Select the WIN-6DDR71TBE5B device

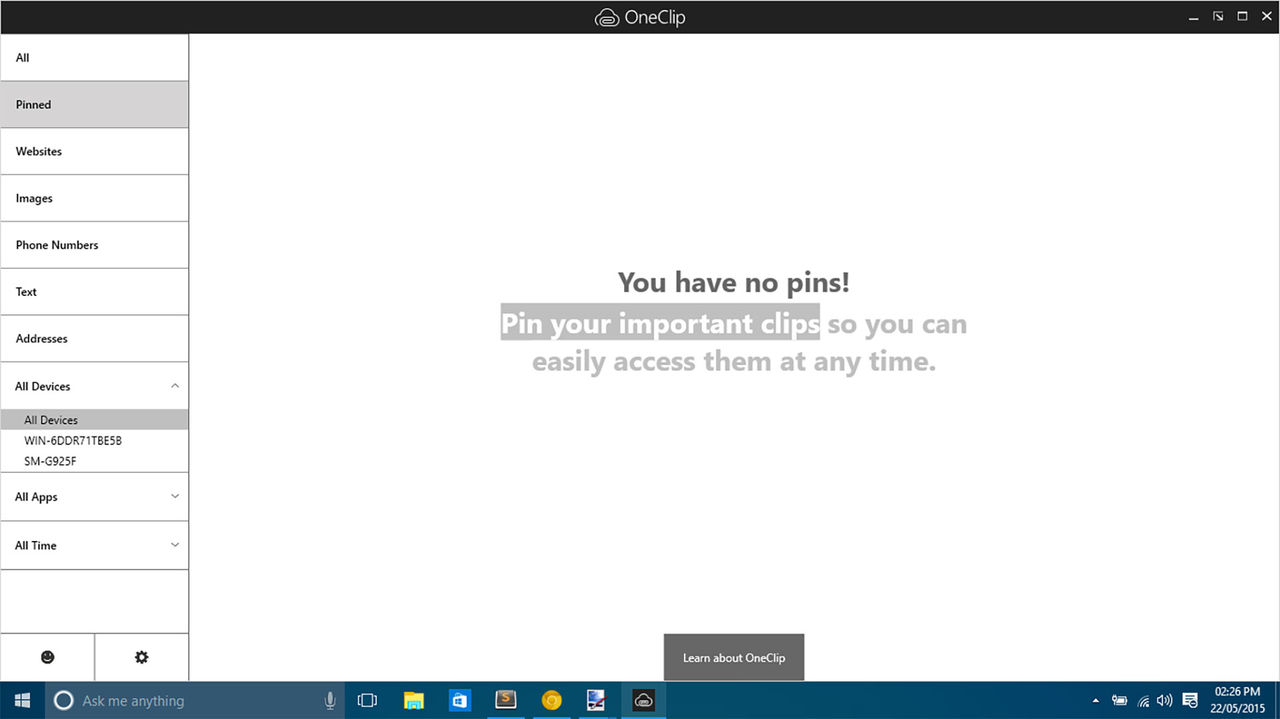point(94,441)
